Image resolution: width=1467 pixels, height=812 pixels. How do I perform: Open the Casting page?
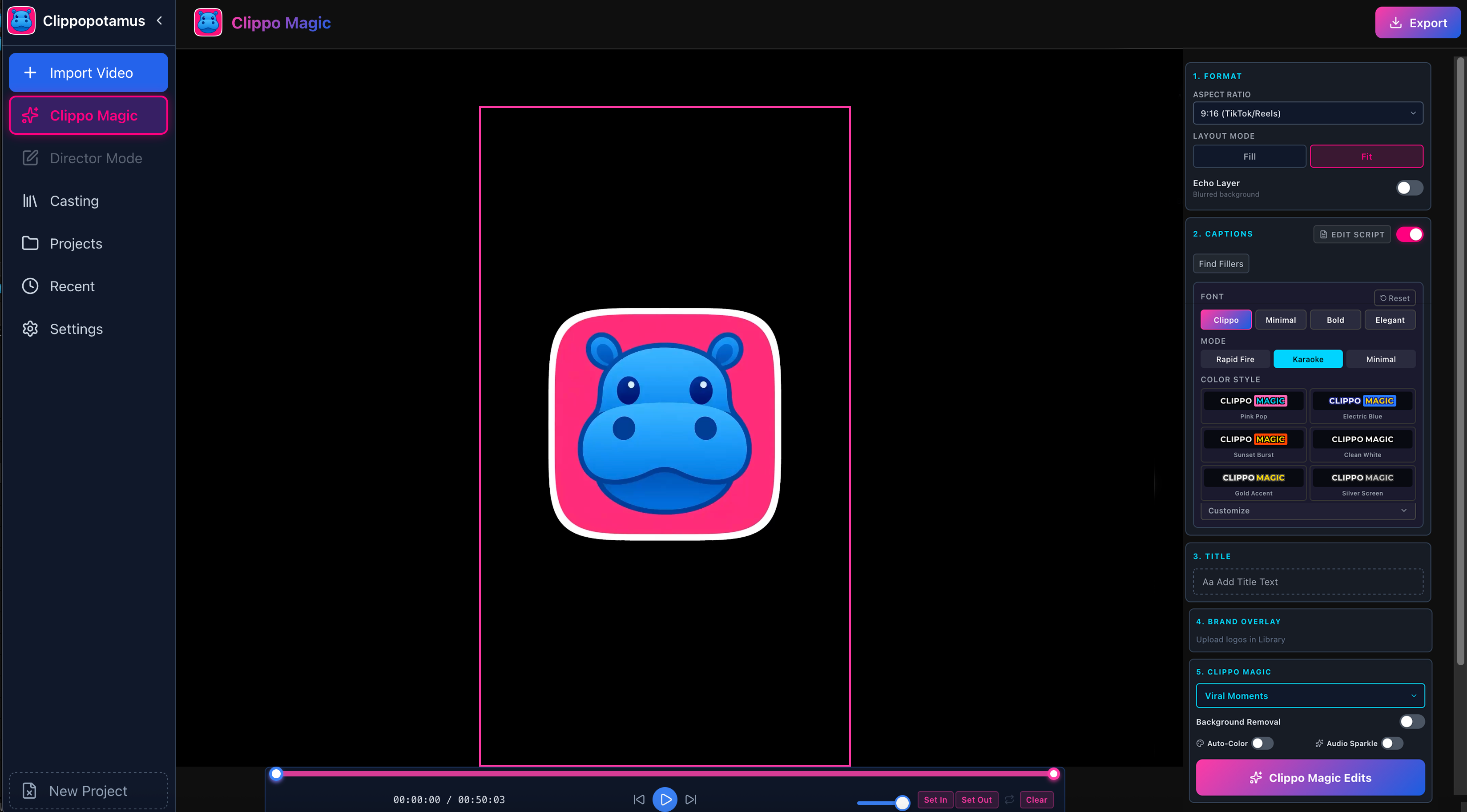(x=88, y=201)
